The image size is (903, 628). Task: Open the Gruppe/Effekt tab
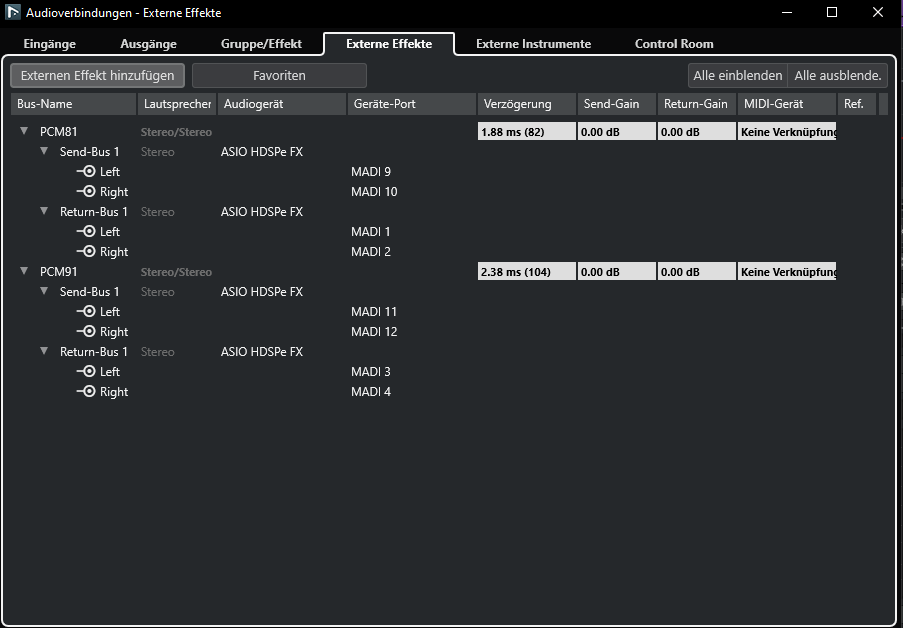tap(261, 44)
